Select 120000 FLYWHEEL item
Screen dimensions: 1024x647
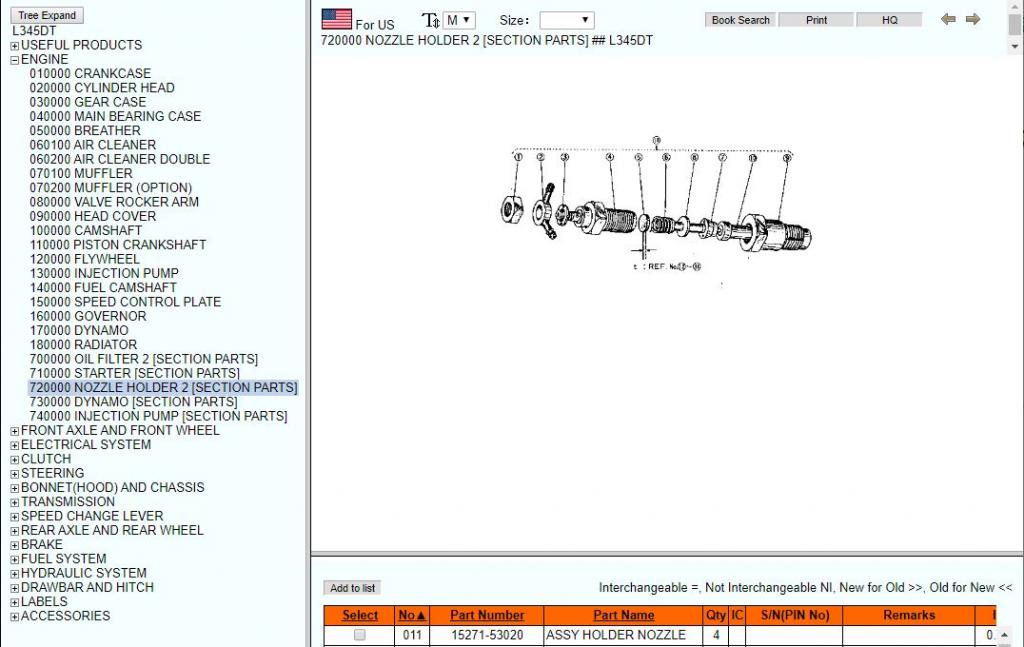pyautogui.click(x=84, y=260)
